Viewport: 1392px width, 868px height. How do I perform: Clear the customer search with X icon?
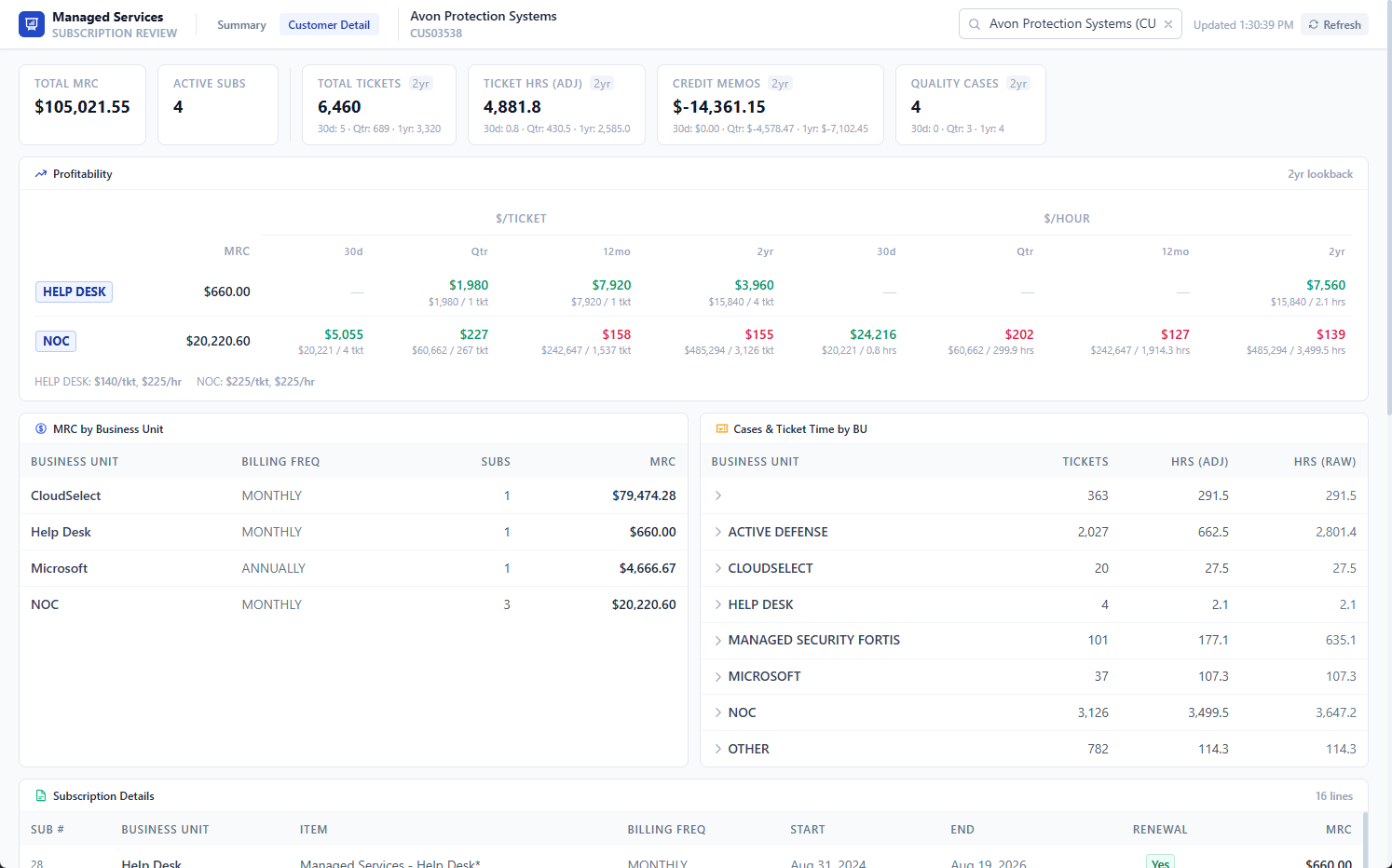(1168, 24)
